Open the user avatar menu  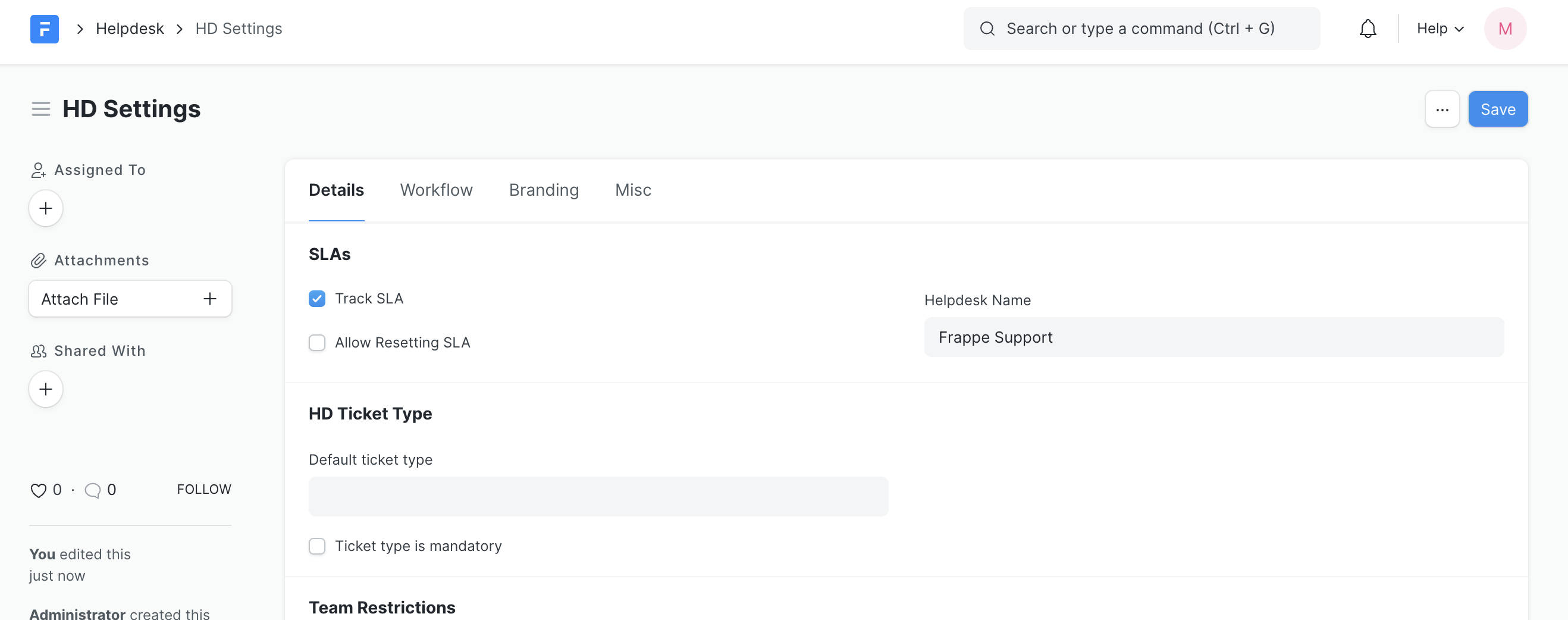[1505, 28]
